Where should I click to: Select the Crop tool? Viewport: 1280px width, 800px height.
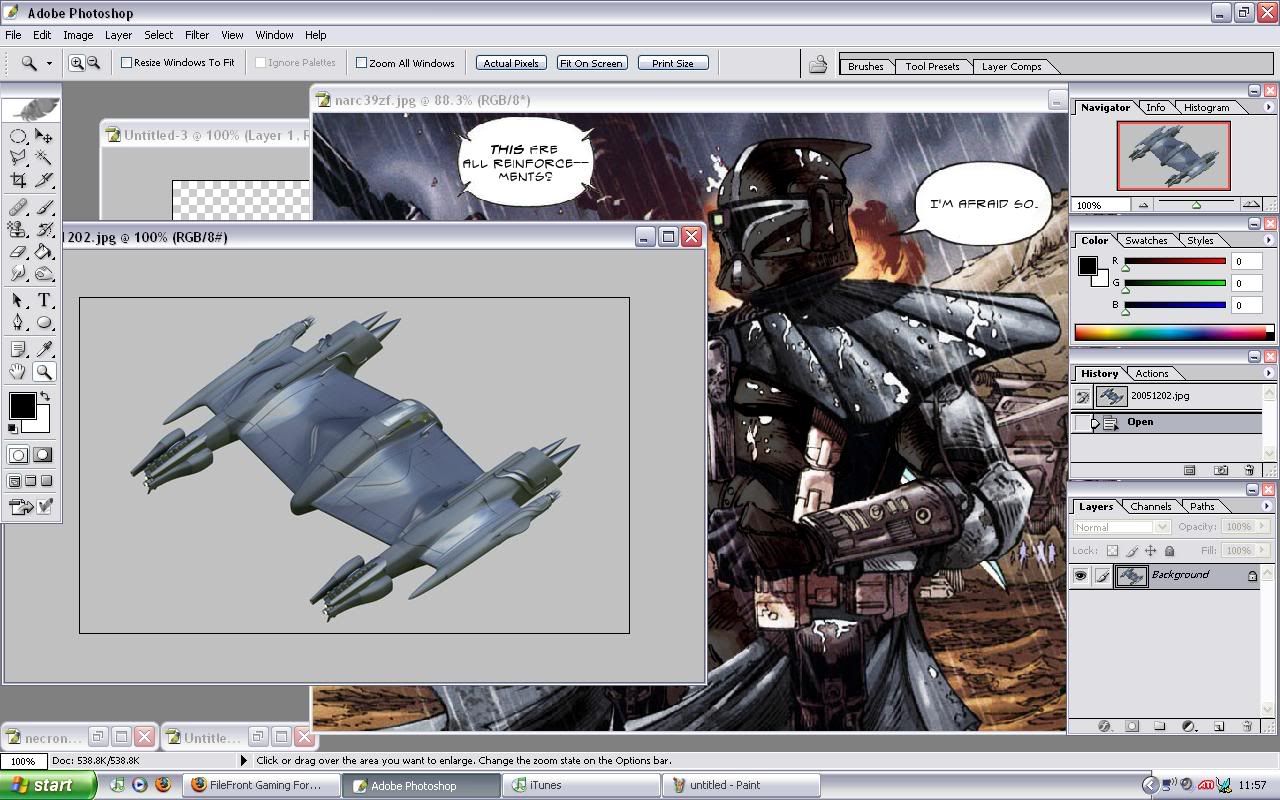18,180
